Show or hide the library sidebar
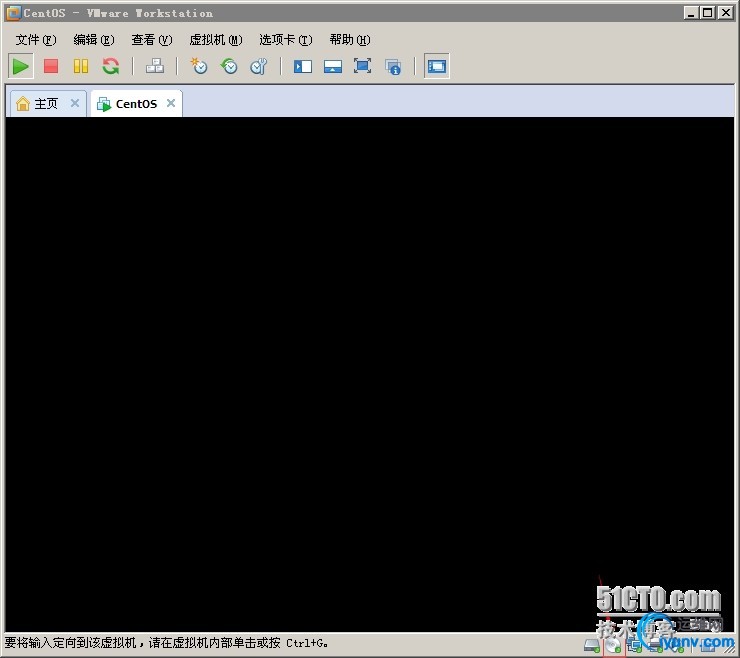The height and width of the screenshot is (658, 740). (303, 67)
